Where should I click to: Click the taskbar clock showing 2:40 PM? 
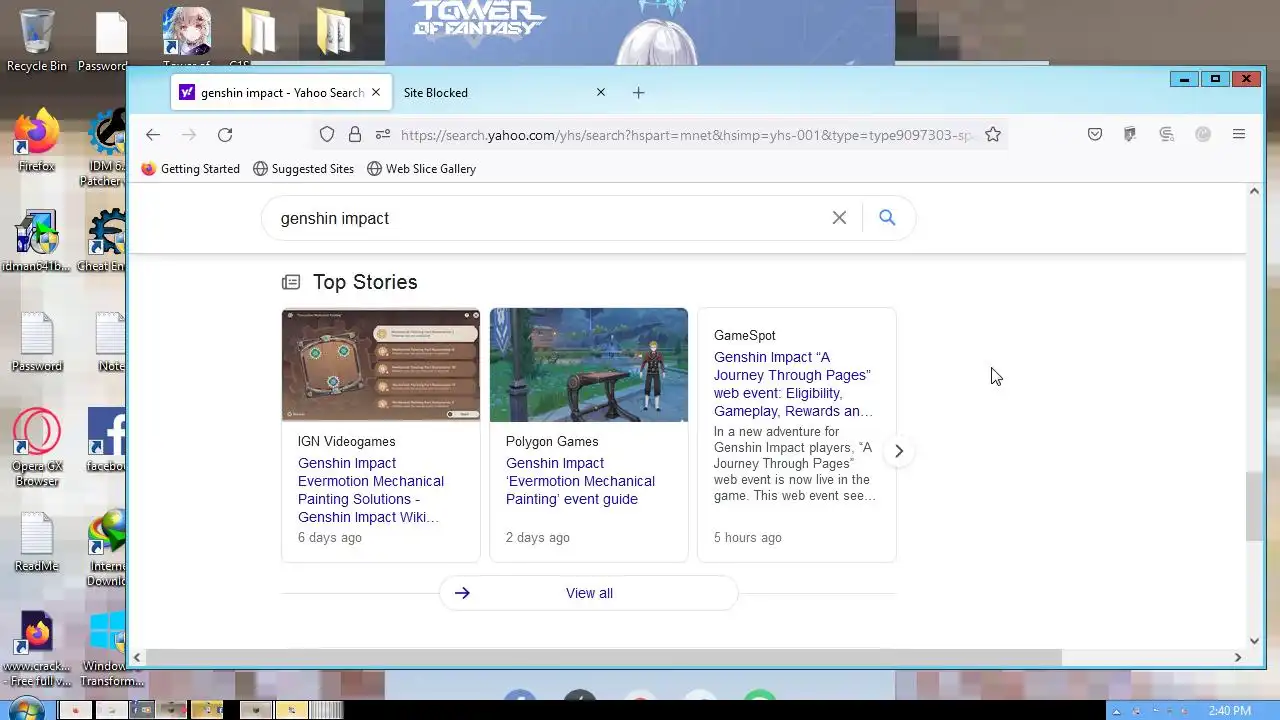point(1229,710)
